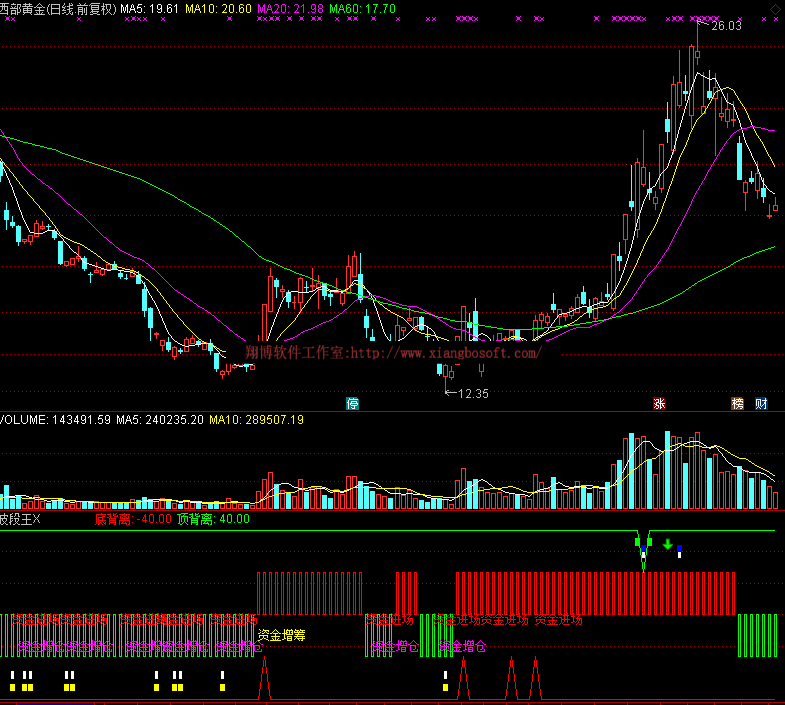This screenshot has width=785, height=705.
Task: Click the blue-white signal marker right of green arrow
Action: tap(679, 551)
